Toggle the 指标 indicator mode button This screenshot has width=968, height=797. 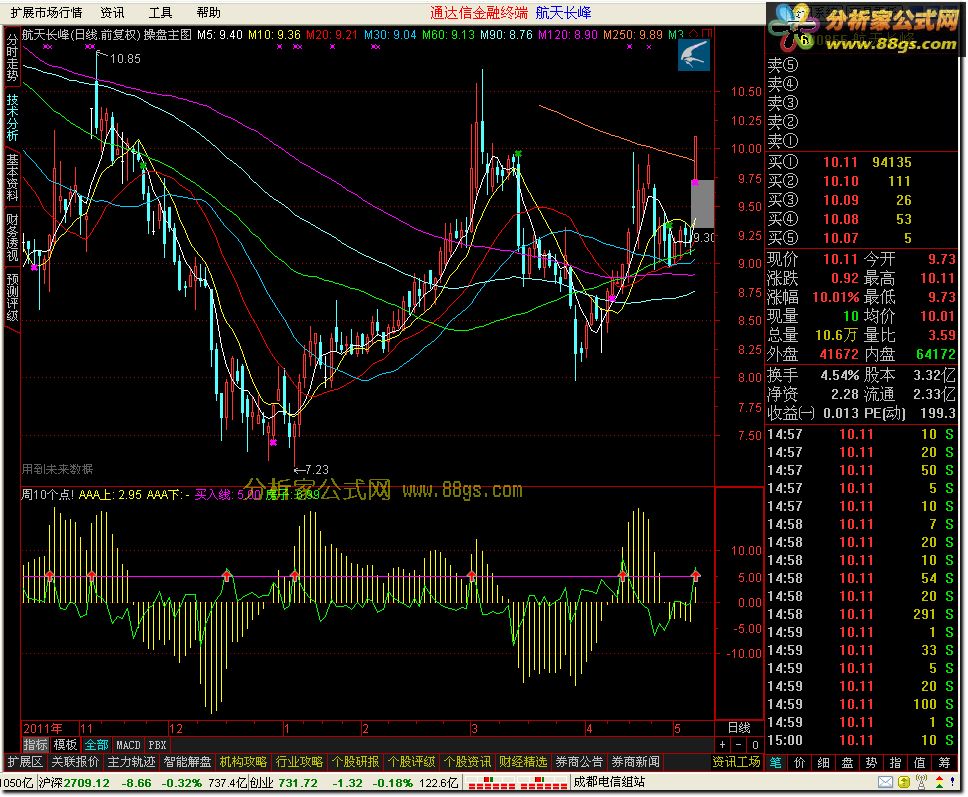click(35, 745)
